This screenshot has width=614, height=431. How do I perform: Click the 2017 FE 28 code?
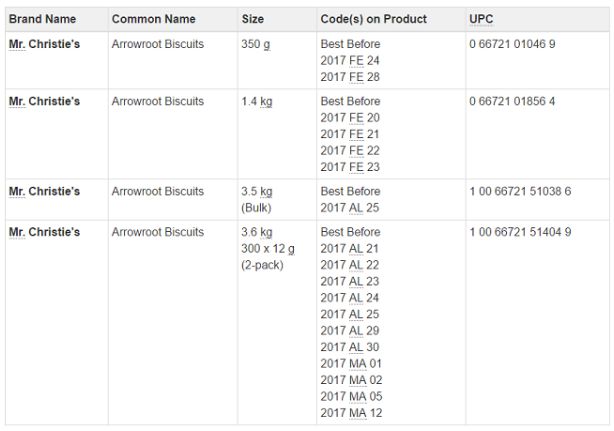click(350, 77)
